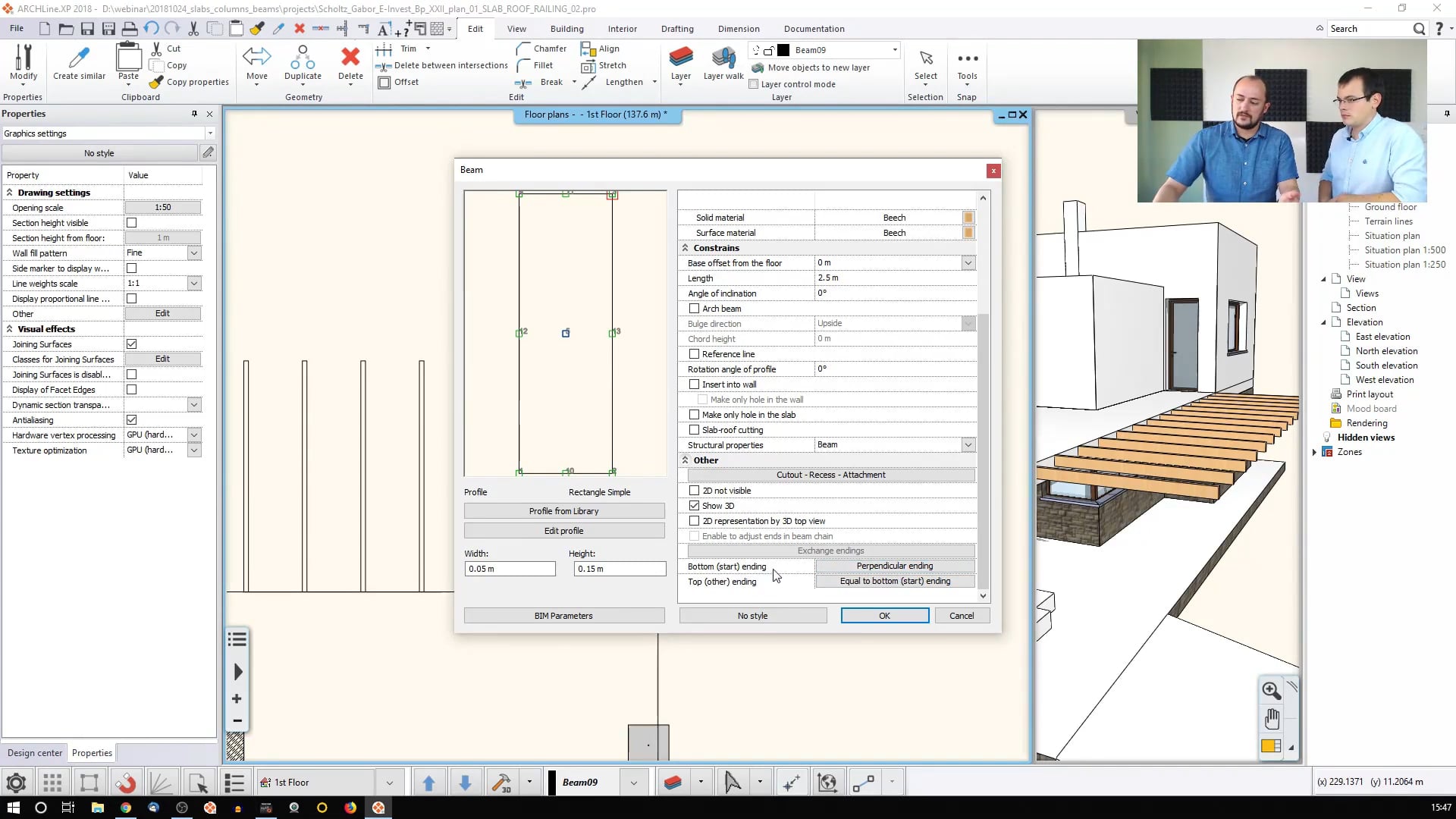This screenshot has height=819, width=1456.
Task: Collapse the Other section in Beam dialog
Action: (x=685, y=460)
